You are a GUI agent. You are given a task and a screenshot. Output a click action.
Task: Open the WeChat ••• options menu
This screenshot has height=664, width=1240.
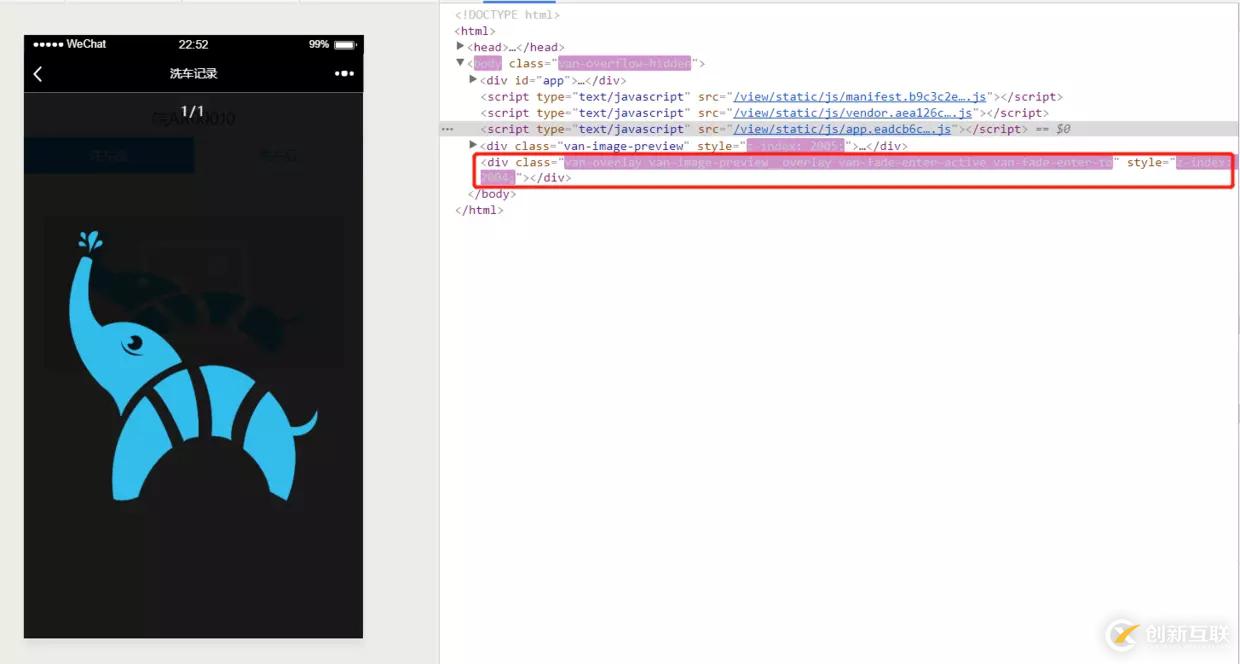click(x=343, y=73)
